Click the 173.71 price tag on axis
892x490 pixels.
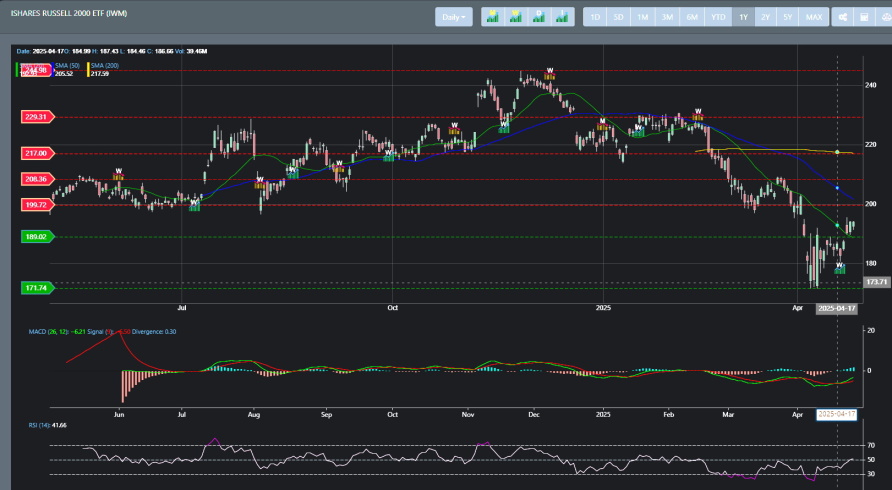pyautogui.click(x=876, y=282)
